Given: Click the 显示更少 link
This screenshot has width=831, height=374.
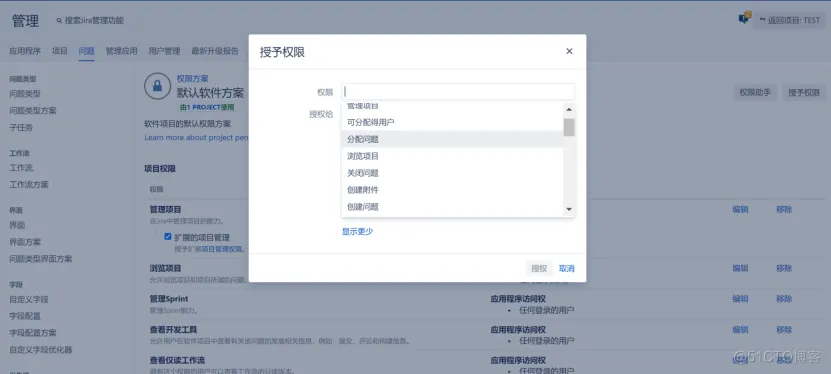Looking at the screenshot, I should point(357,231).
